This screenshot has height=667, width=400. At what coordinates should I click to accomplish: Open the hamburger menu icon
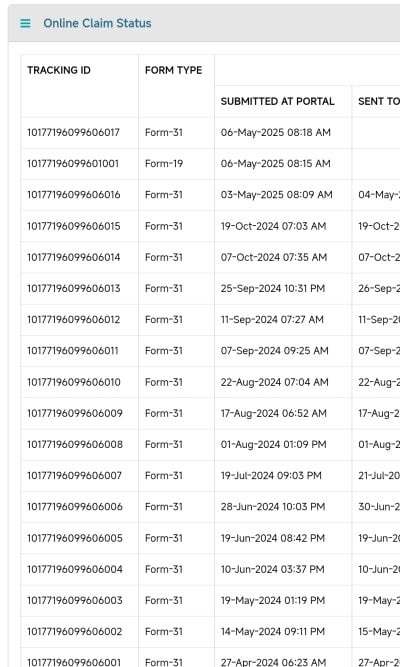[x=26, y=23]
